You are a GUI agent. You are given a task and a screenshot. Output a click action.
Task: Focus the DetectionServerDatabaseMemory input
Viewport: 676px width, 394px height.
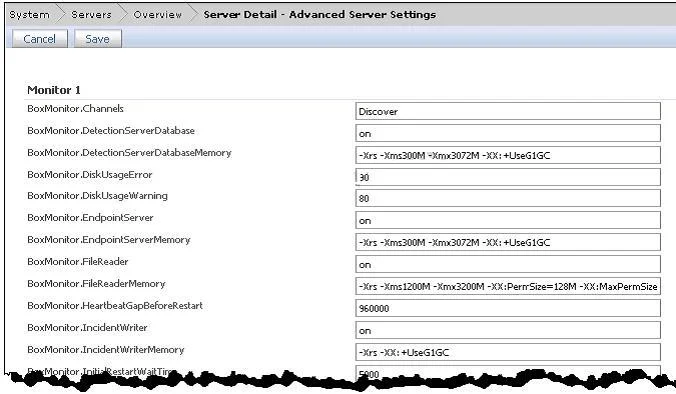[x=508, y=155]
